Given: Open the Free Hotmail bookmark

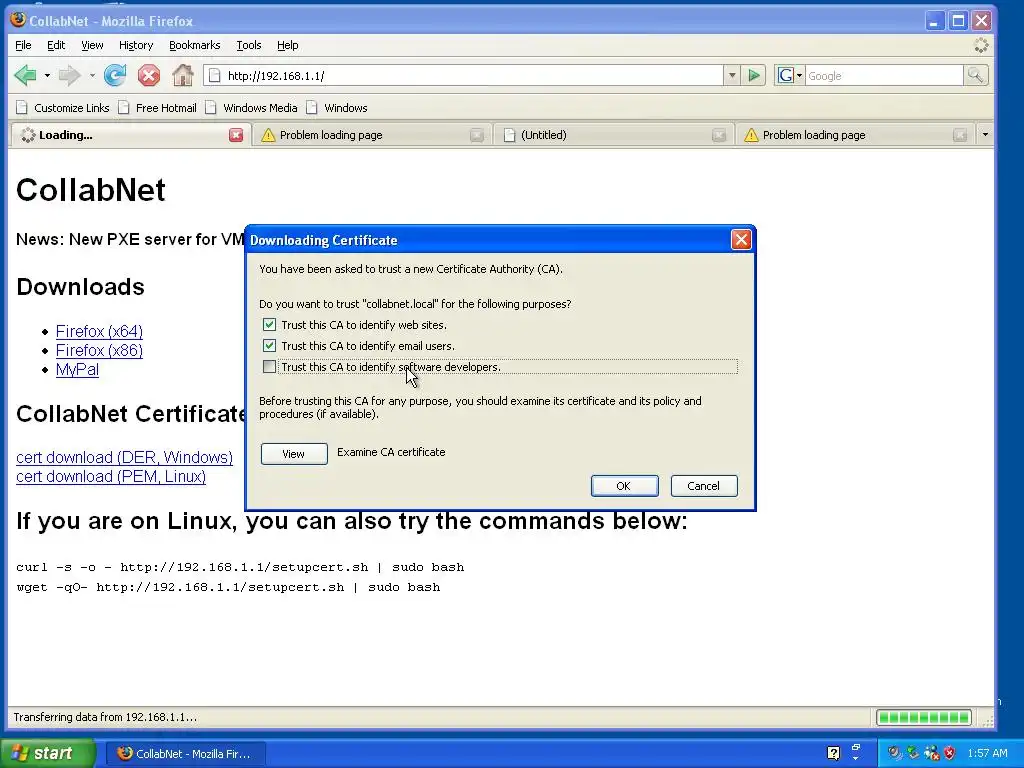Looking at the screenshot, I should [157, 108].
